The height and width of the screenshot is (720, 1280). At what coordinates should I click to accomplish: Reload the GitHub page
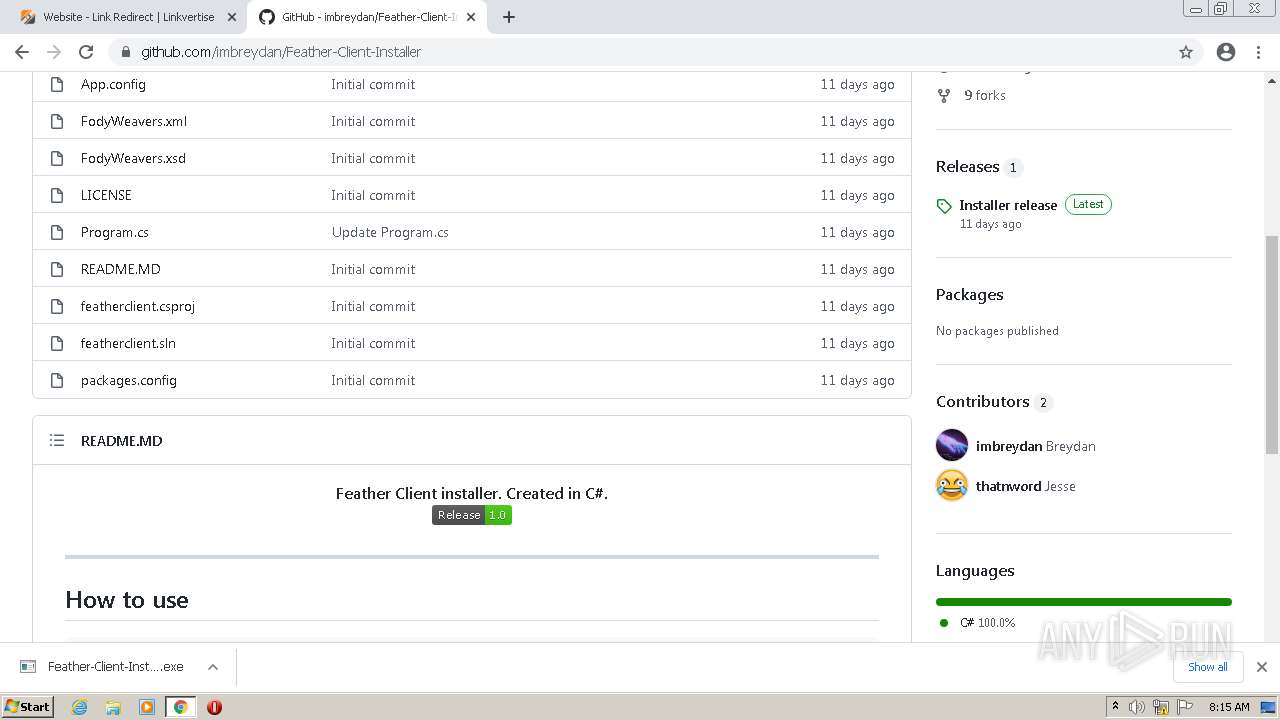pyautogui.click(x=86, y=52)
